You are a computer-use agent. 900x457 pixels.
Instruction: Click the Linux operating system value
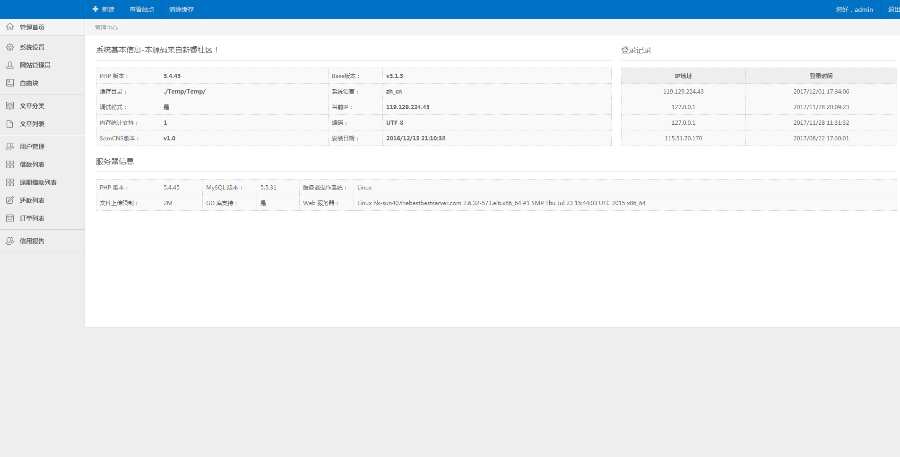pos(365,187)
